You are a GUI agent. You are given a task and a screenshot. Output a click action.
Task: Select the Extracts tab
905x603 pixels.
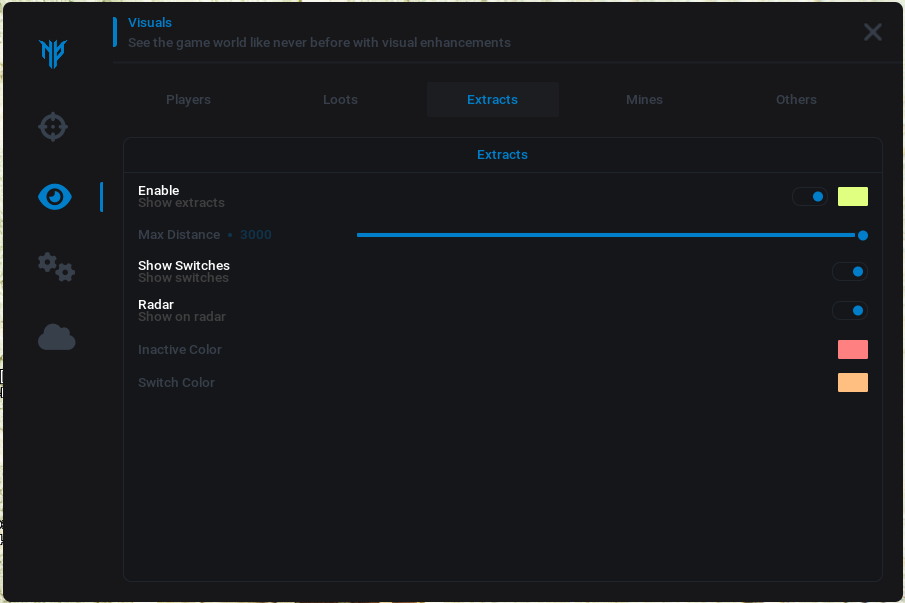point(492,100)
